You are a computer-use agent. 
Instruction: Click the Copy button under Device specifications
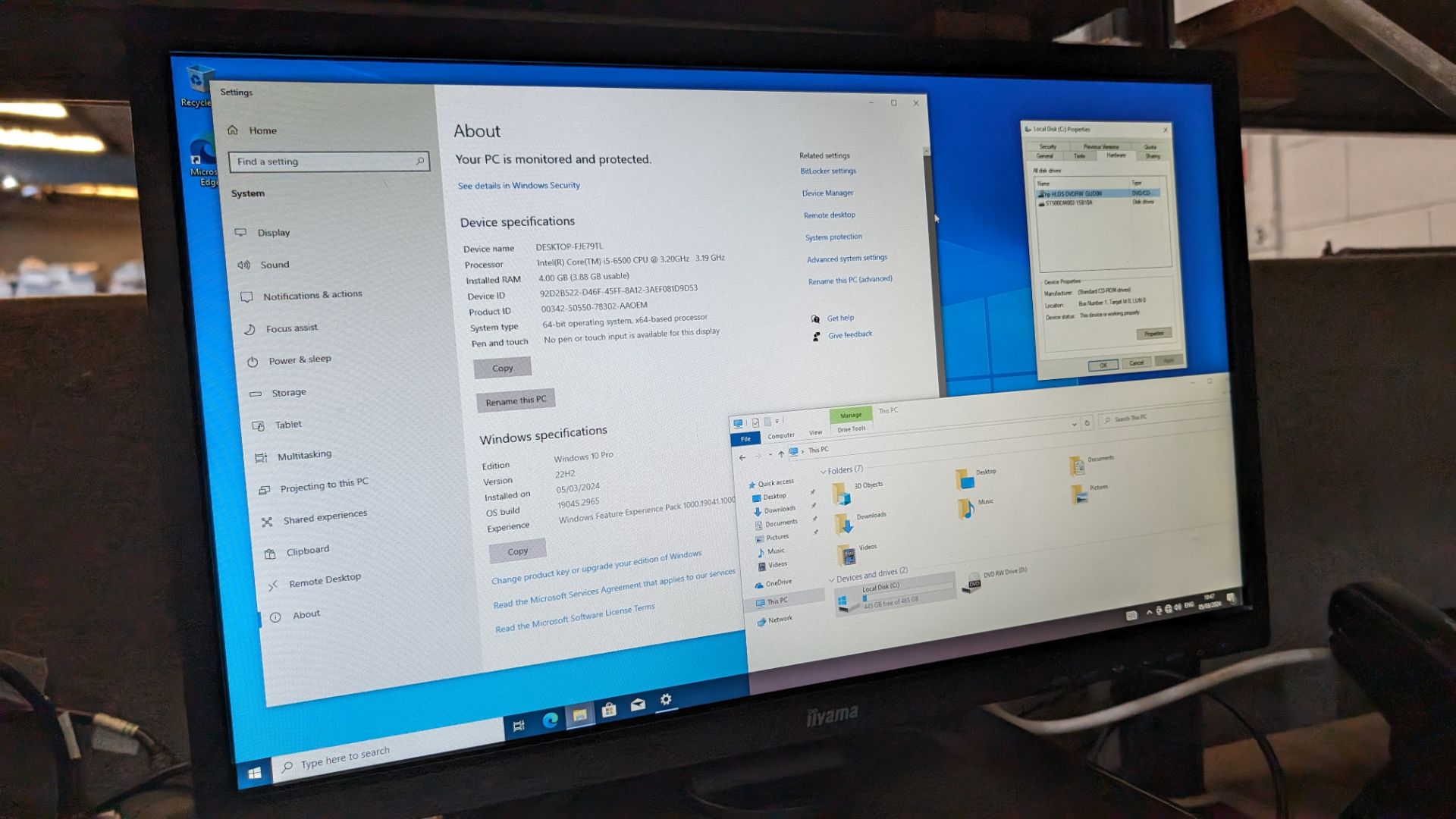click(x=500, y=367)
